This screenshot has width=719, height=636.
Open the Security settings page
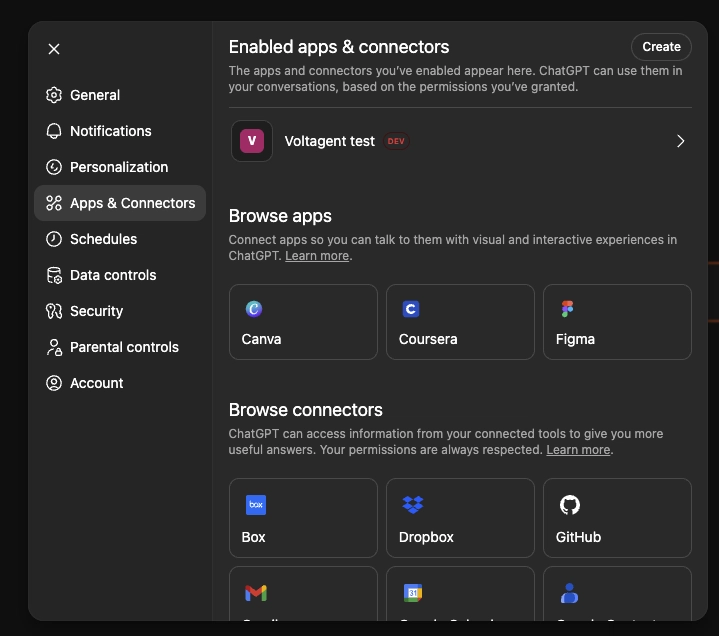pos(96,311)
